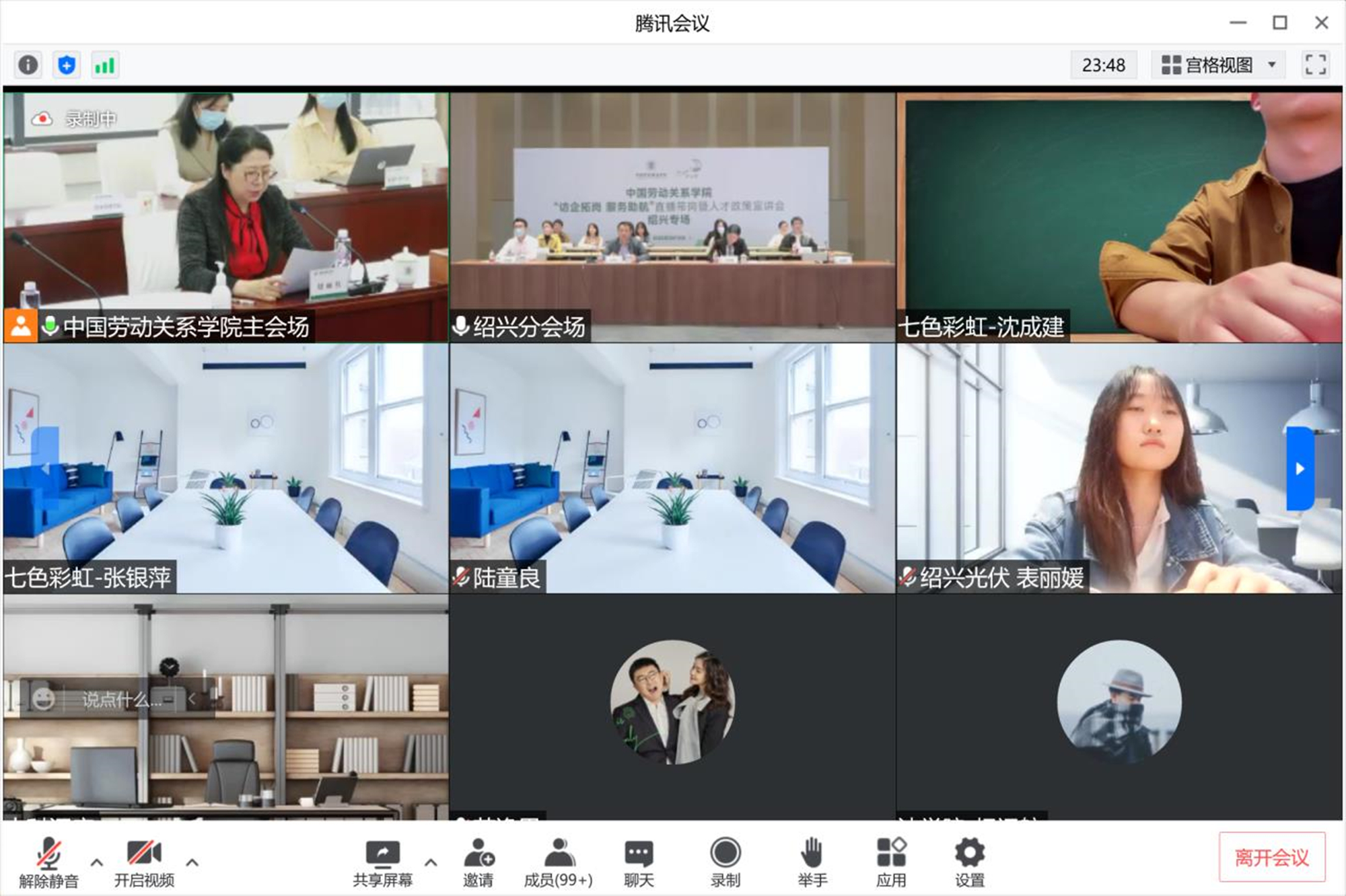
Task: Click the 录制中 recording indicator
Action: tap(74, 119)
